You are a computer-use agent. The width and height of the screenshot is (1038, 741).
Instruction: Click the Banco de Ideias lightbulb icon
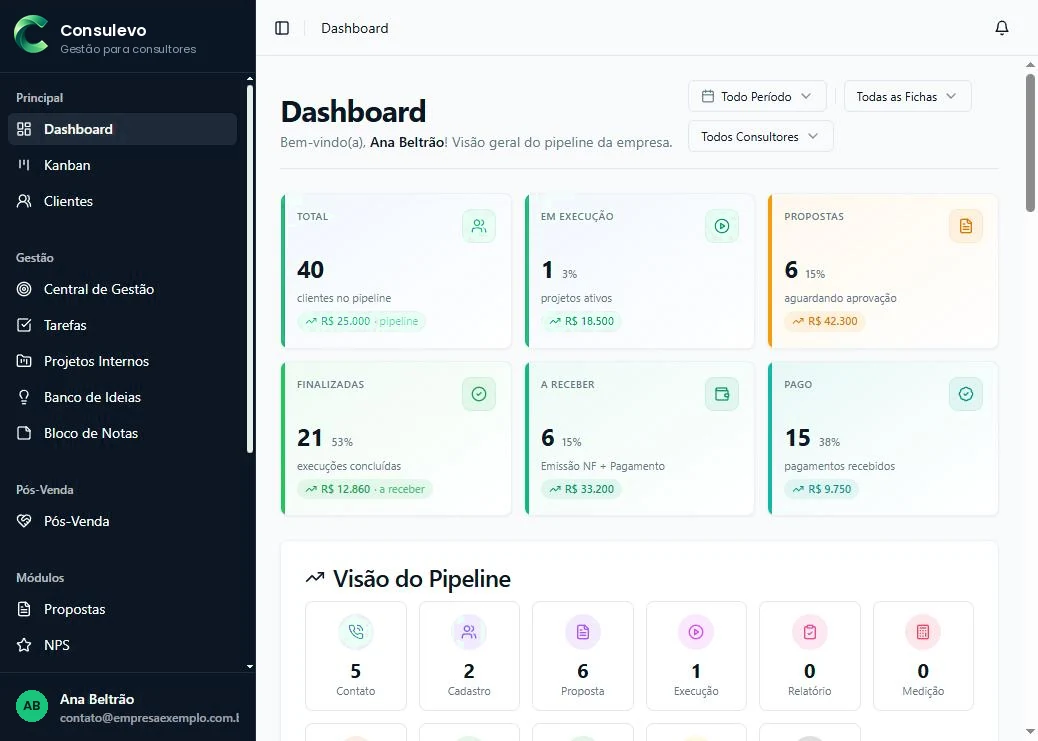24,397
